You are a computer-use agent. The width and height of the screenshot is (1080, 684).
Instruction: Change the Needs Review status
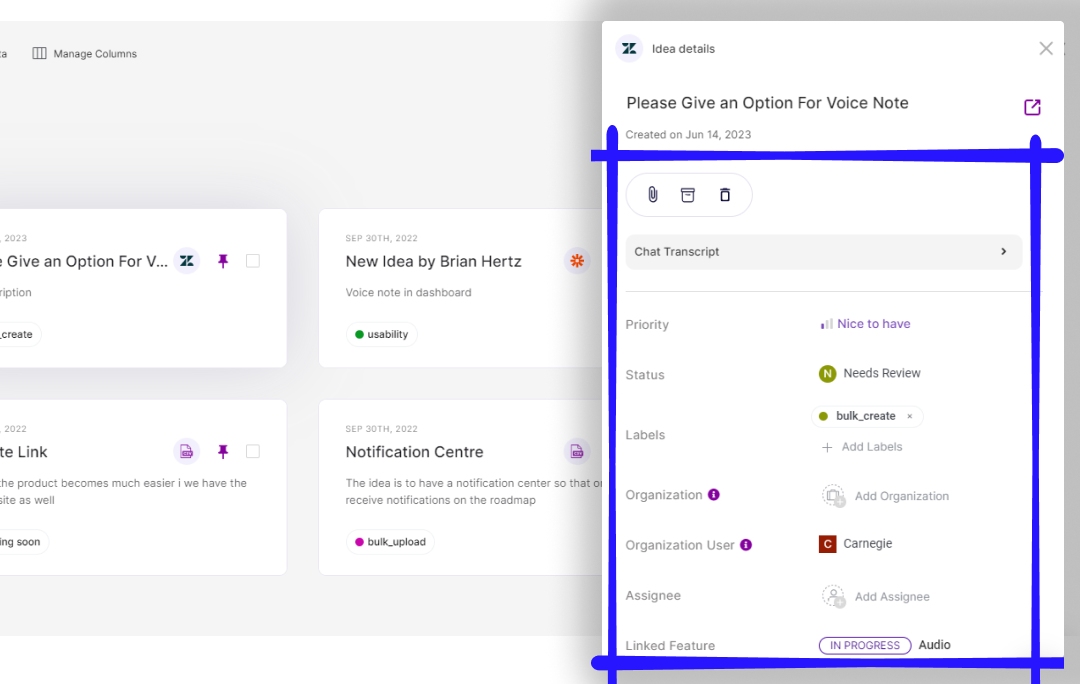pyautogui.click(x=870, y=374)
